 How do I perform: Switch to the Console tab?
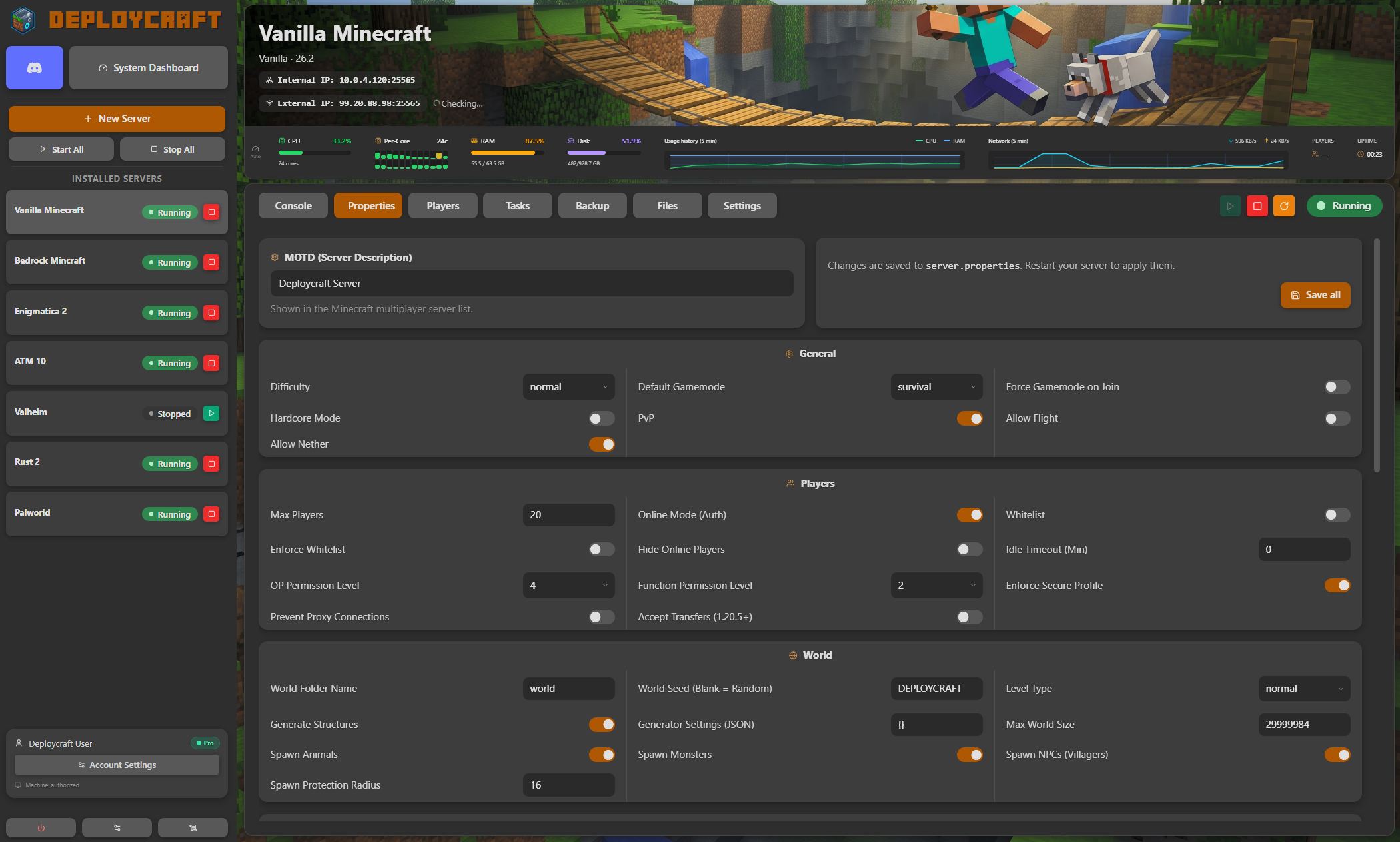[293, 206]
